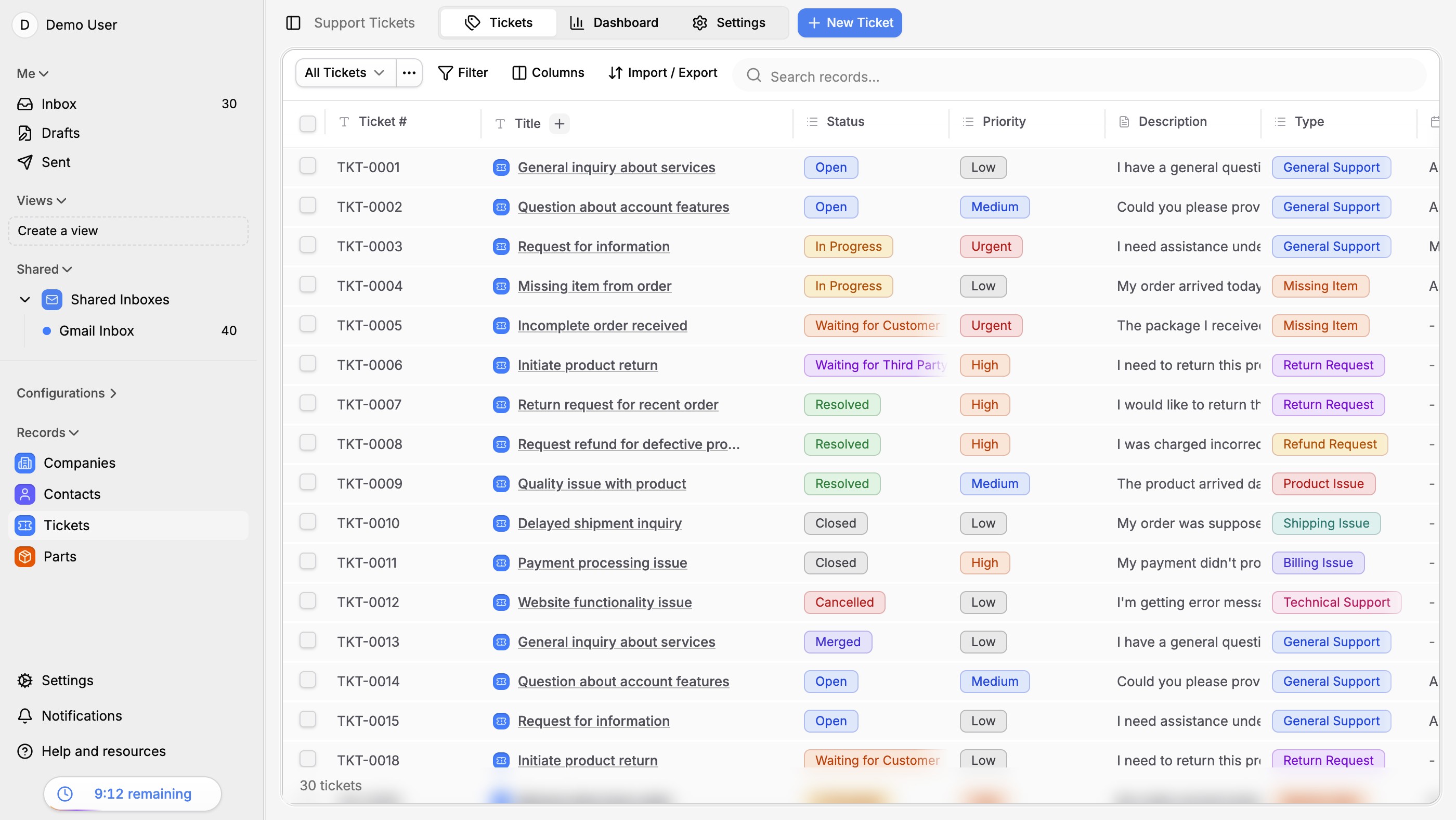Image resolution: width=1456 pixels, height=820 pixels.
Task: Open Help and resources question icon
Action: point(25,751)
